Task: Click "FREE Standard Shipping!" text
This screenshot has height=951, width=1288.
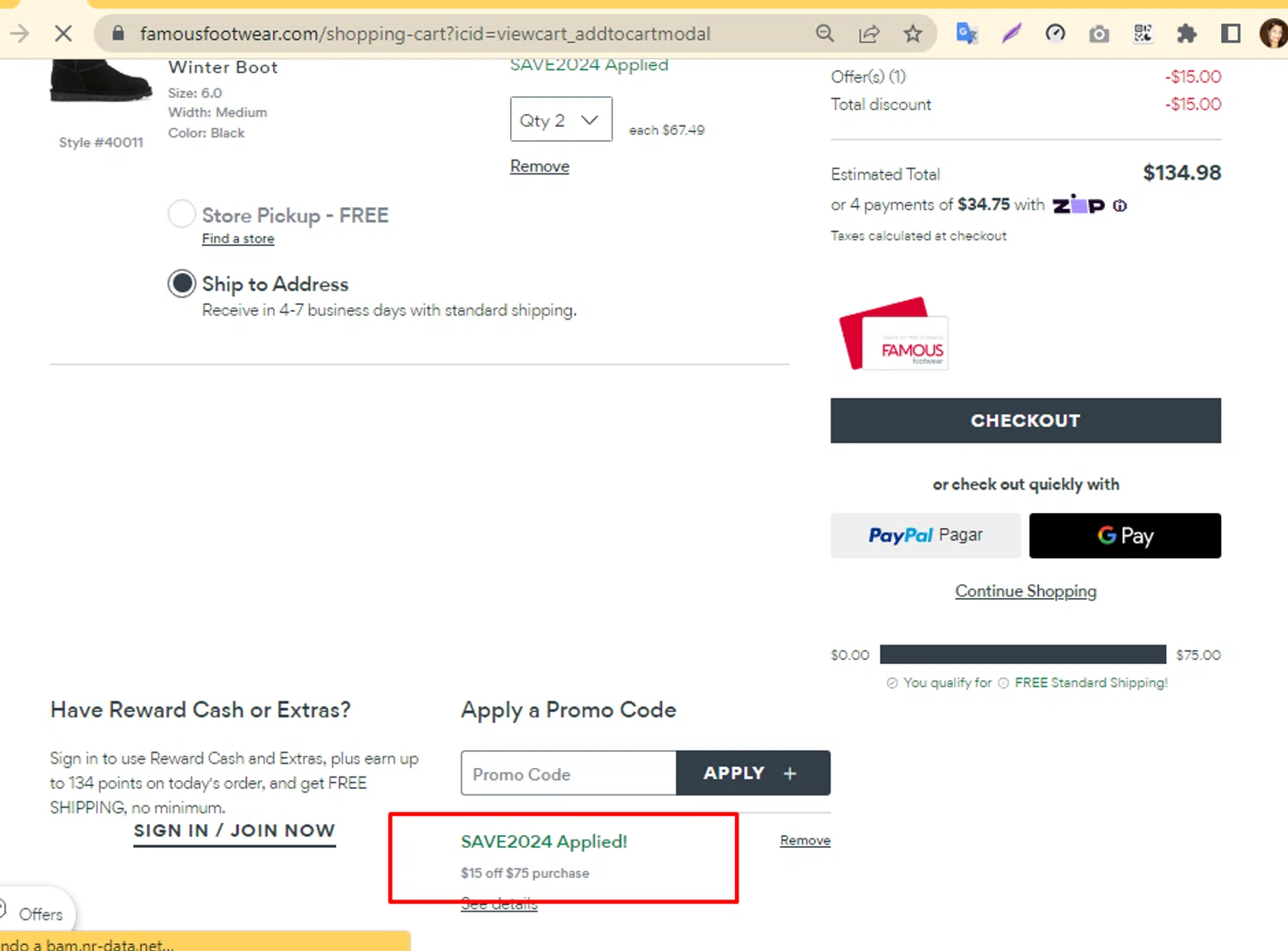Action: pyautogui.click(x=1091, y=682)
